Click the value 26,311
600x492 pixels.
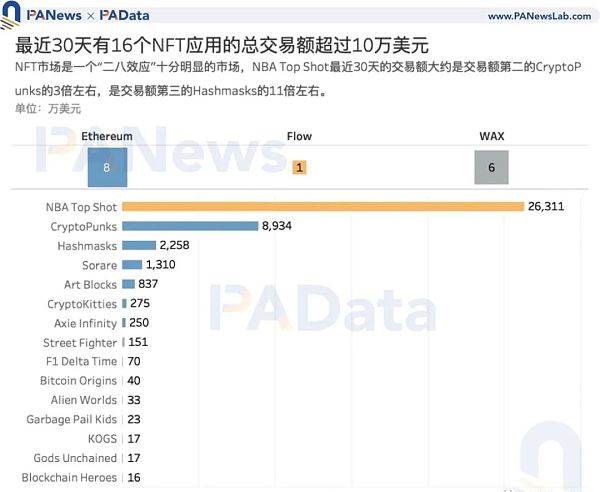coord(546,207)
